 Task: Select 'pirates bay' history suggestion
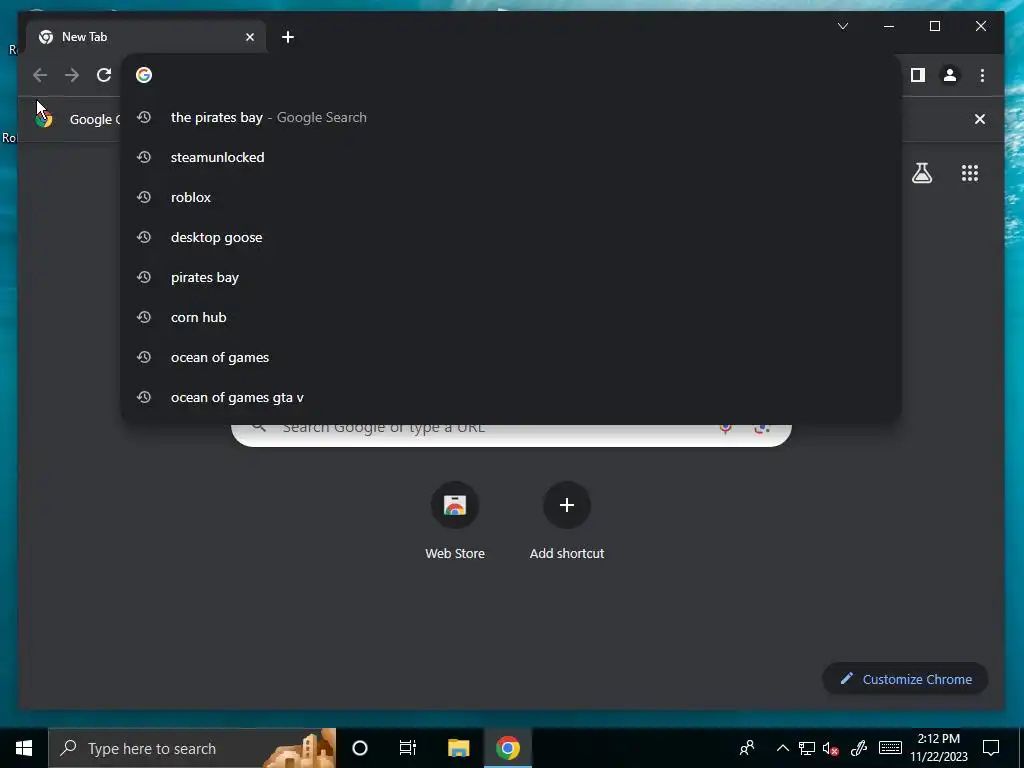coord(511,277)
